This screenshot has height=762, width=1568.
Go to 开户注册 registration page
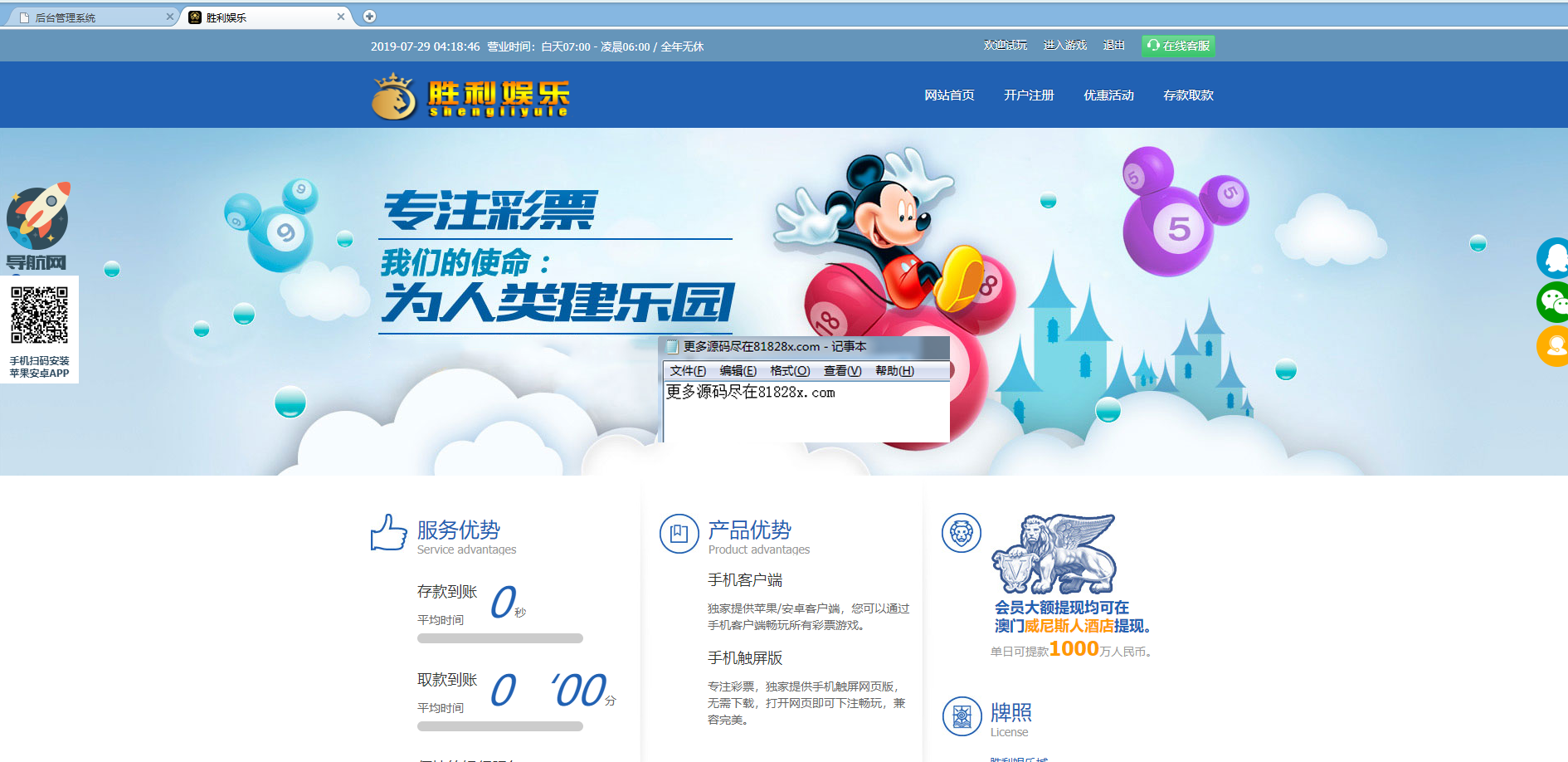coord(1029,95)
